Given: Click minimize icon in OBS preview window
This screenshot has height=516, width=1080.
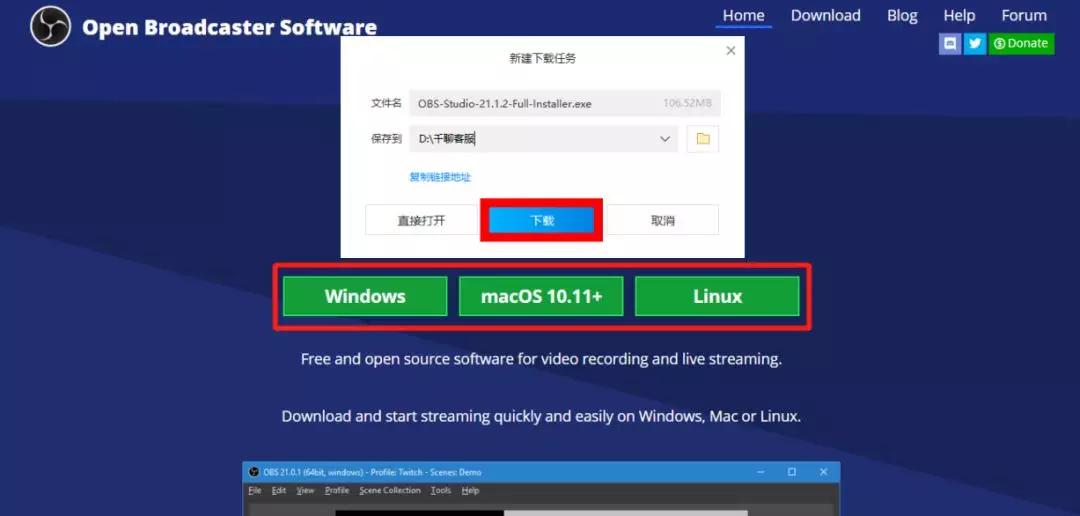Looking at the screenshot, I should (x=761, y=473).
